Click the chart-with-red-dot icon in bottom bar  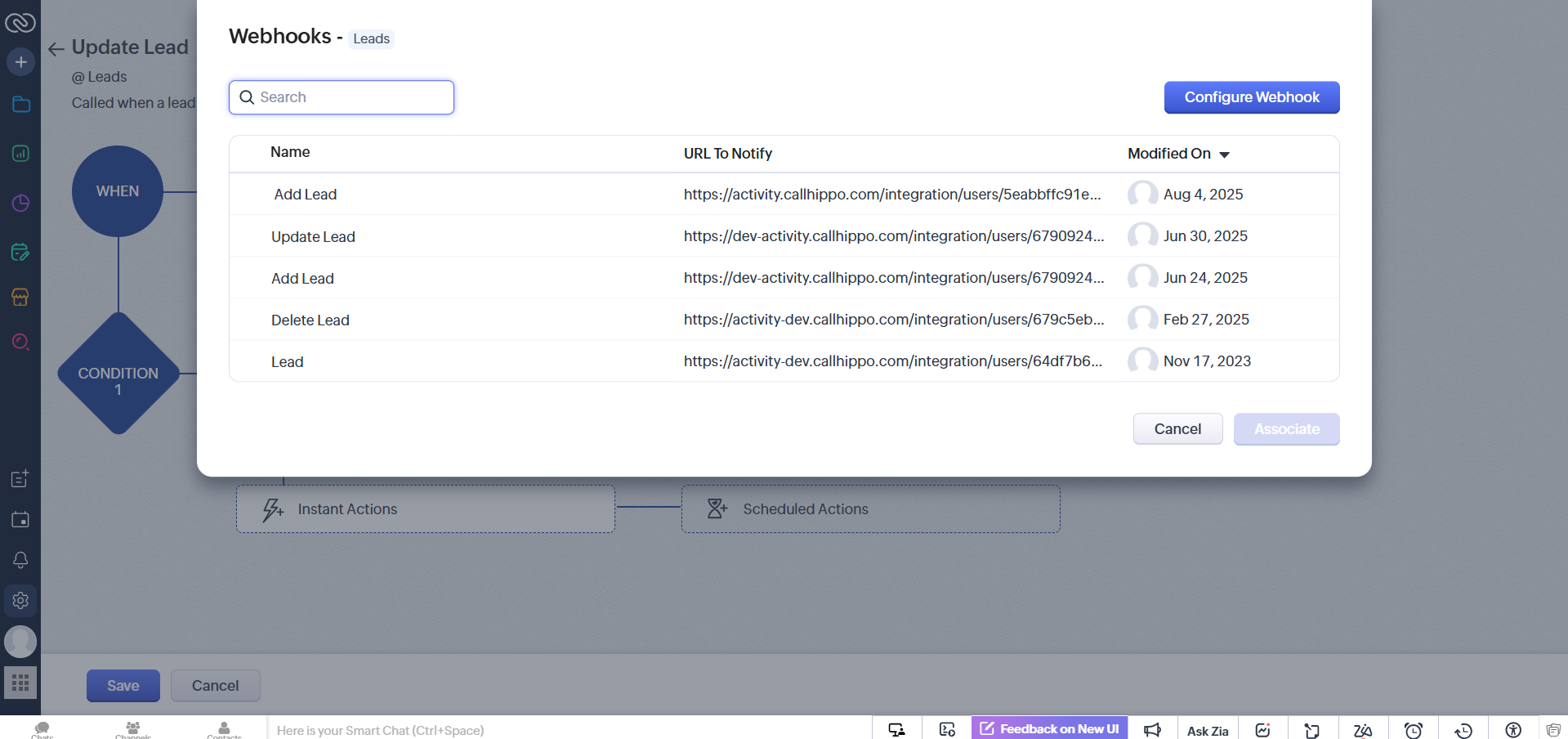[1263, 730]
